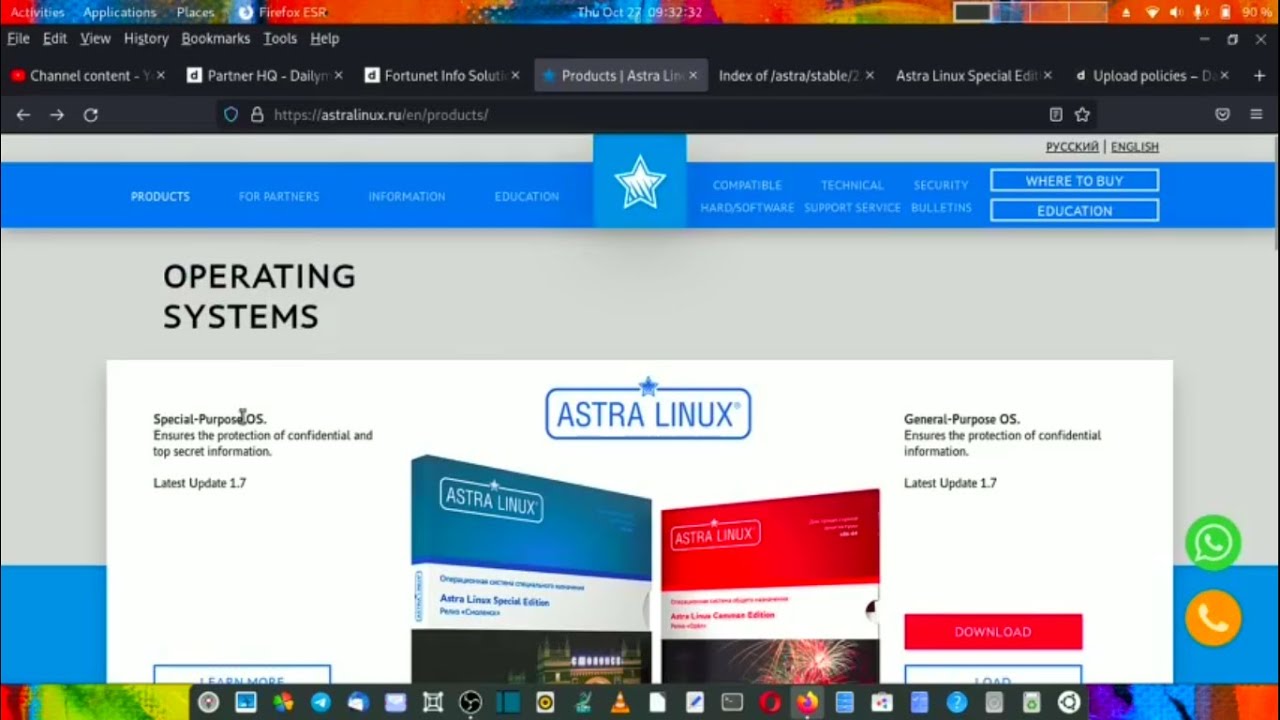Viewport: 1280px width, 720px height.
Task: Click the battery status icon
Action: [x=1225, y=12]
